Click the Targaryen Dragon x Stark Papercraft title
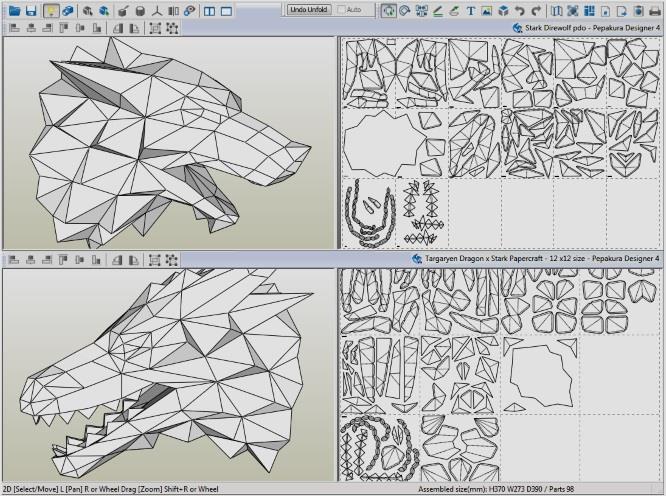Viewport: 666px width, 496px height. pyautogui.click(x=542, y=258)
